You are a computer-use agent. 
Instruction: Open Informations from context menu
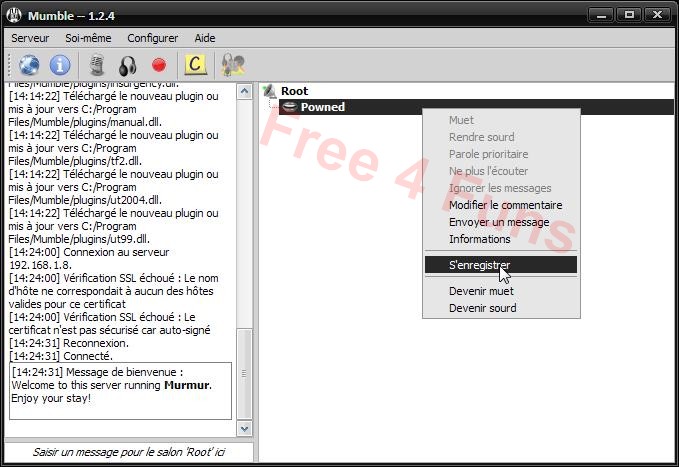[x=479, y=239]
